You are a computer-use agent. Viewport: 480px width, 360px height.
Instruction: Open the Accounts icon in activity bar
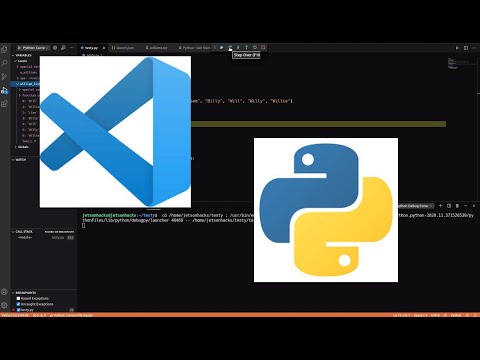pos(4,292)
